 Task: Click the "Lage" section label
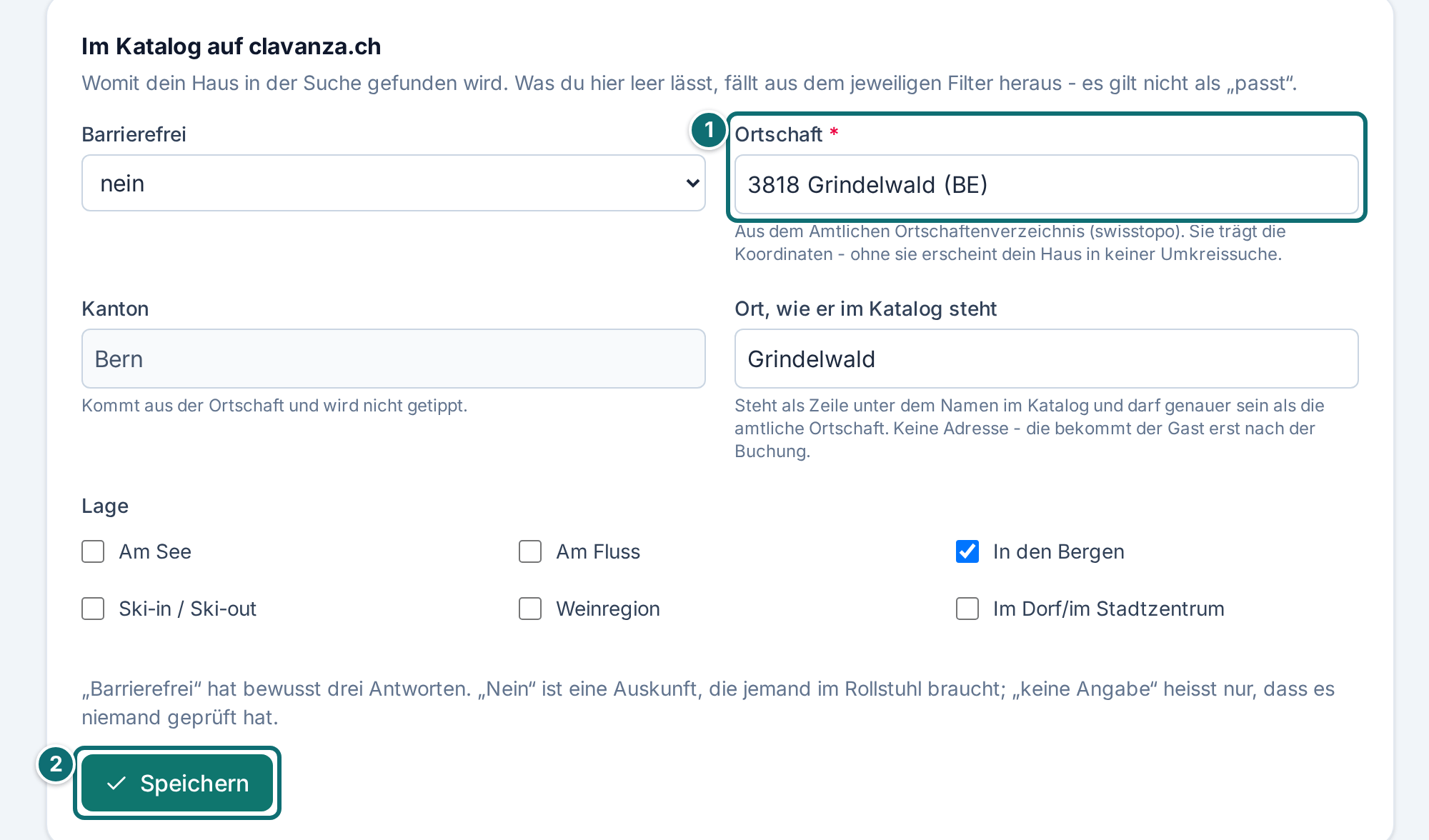105,506
